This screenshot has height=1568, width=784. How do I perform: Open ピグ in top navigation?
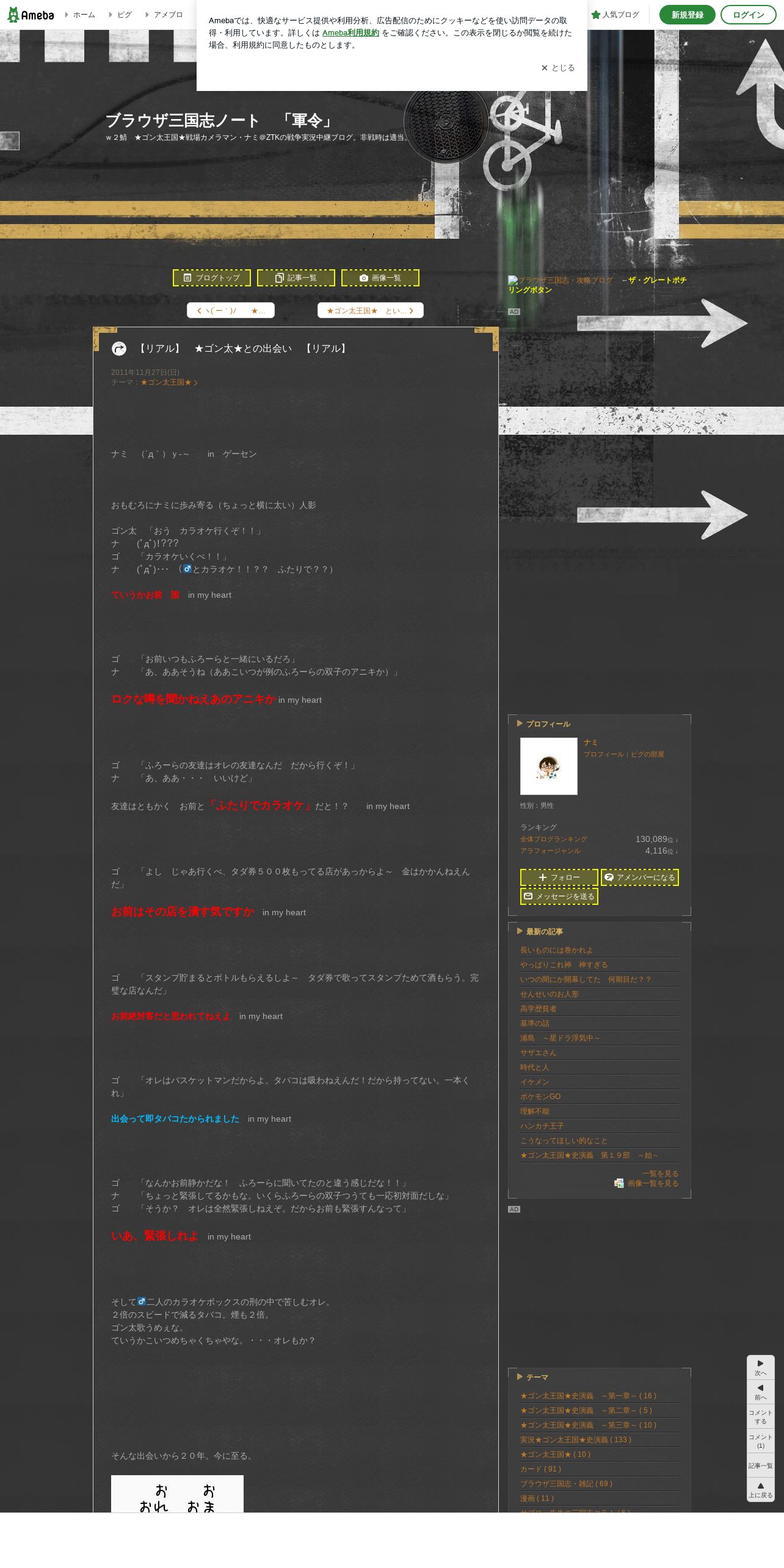click(120, 15)
